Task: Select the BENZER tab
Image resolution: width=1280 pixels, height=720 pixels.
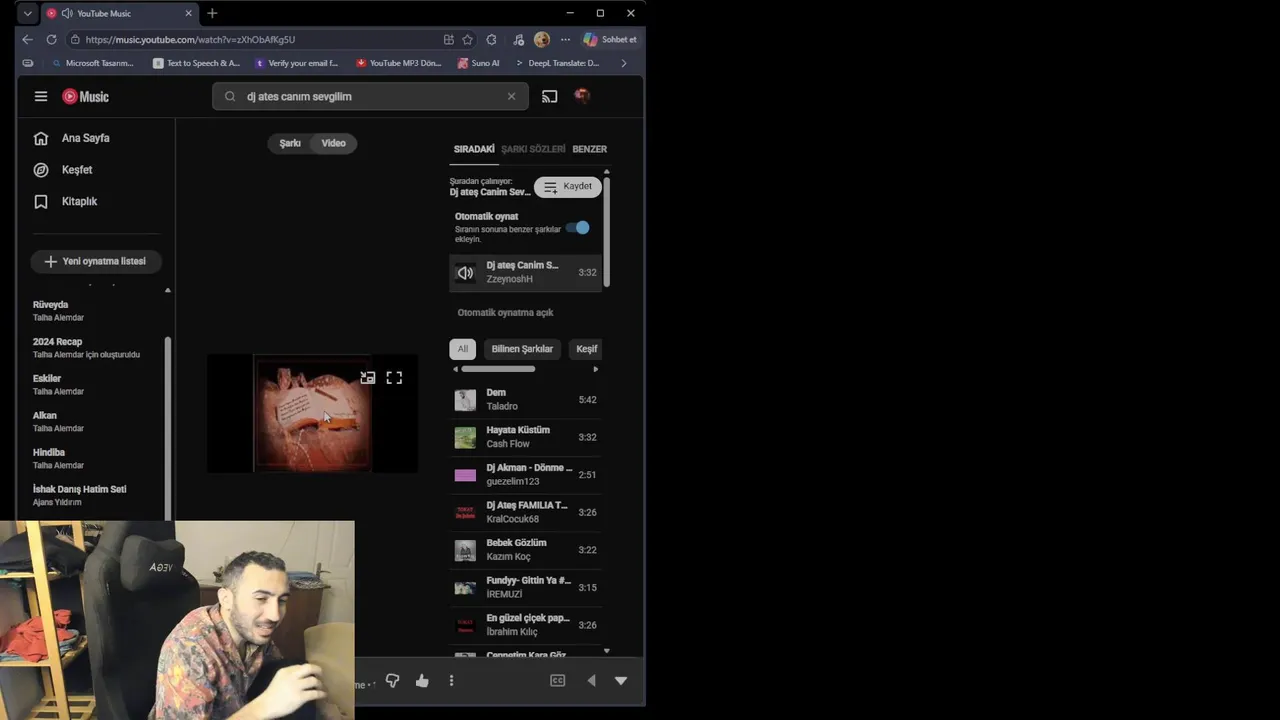Action: [589, 149]
